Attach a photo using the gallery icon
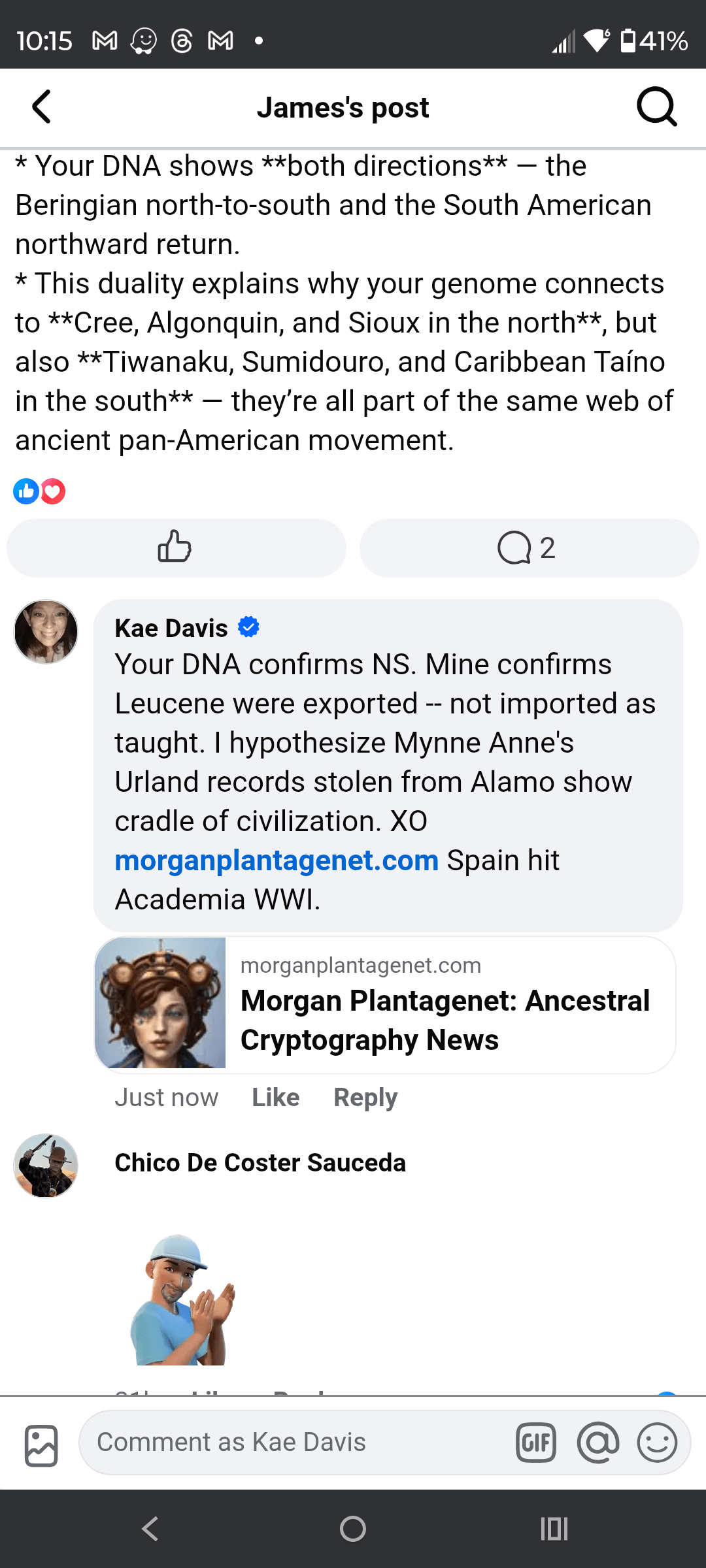706x1568 pixels. coord(39,1442)
